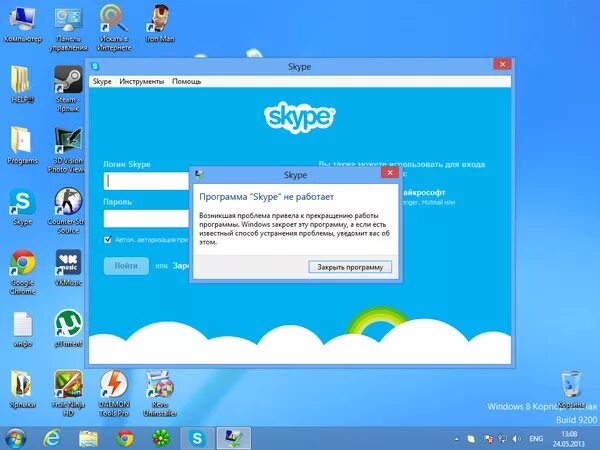600x450 pixels.
Task: Open the Компьютер desktop icon
Action: tap(22, 24)
